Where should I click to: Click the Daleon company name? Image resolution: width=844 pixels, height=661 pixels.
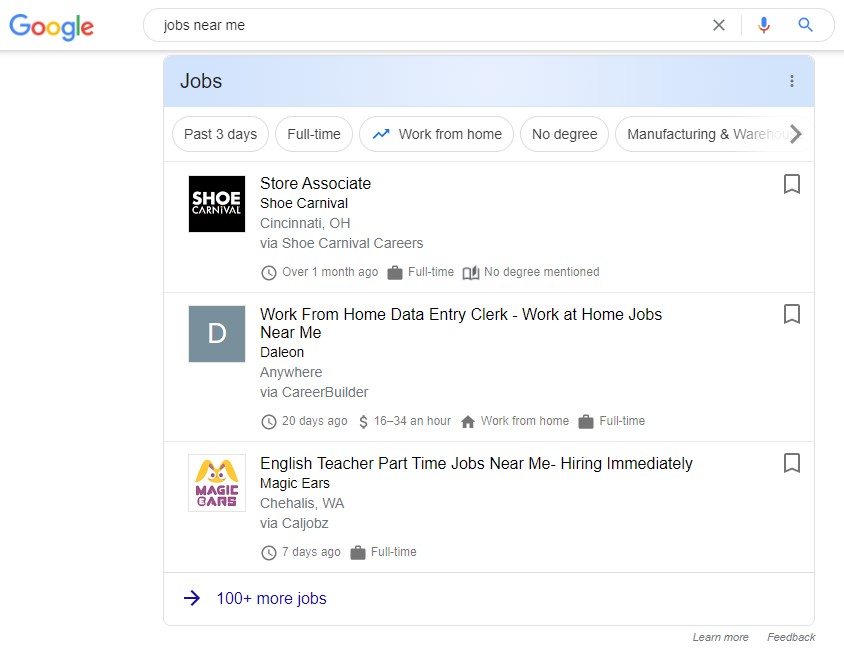(x=282, y=352)
